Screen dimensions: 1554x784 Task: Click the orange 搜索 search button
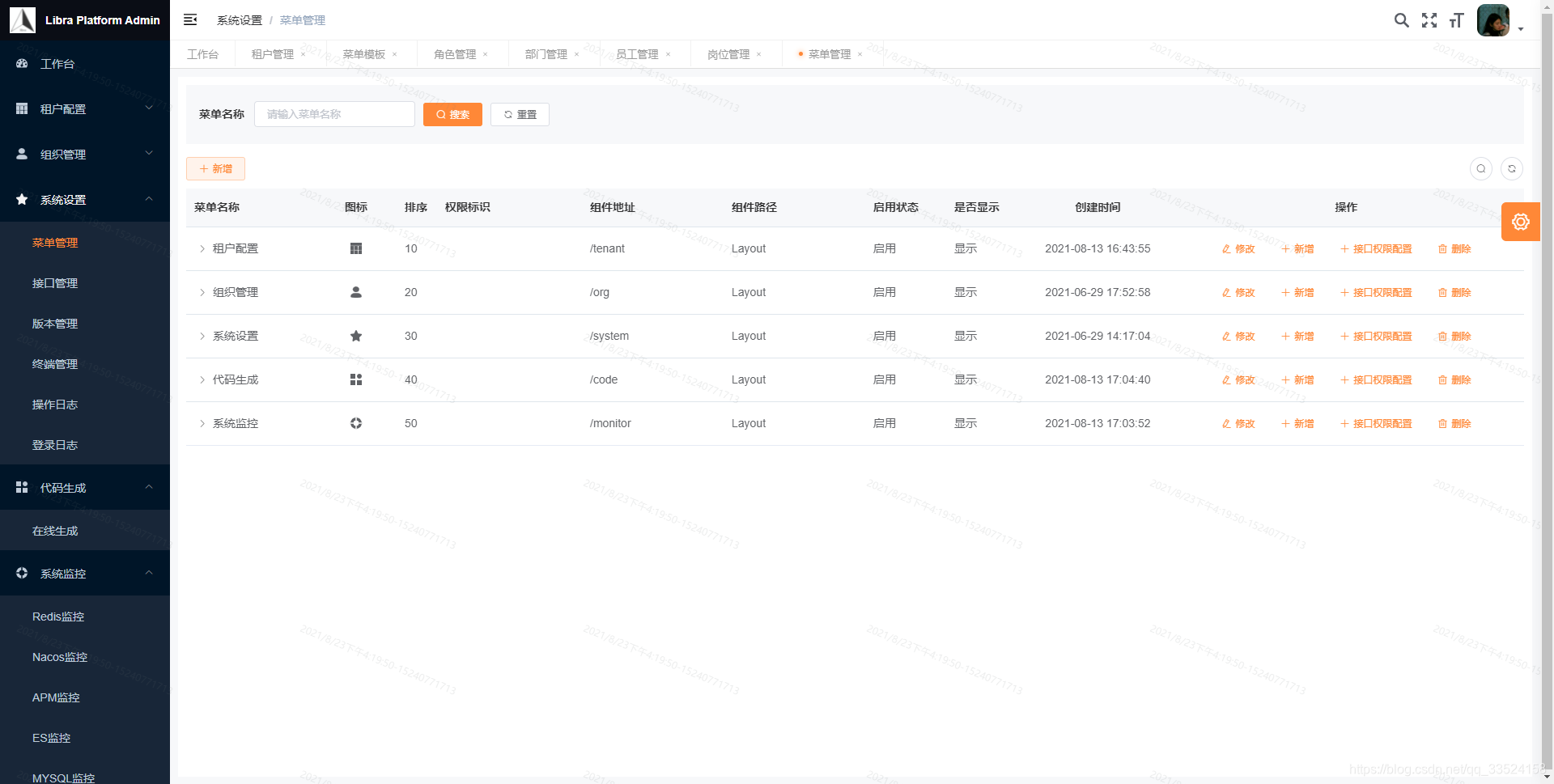(x=452, y=114)
